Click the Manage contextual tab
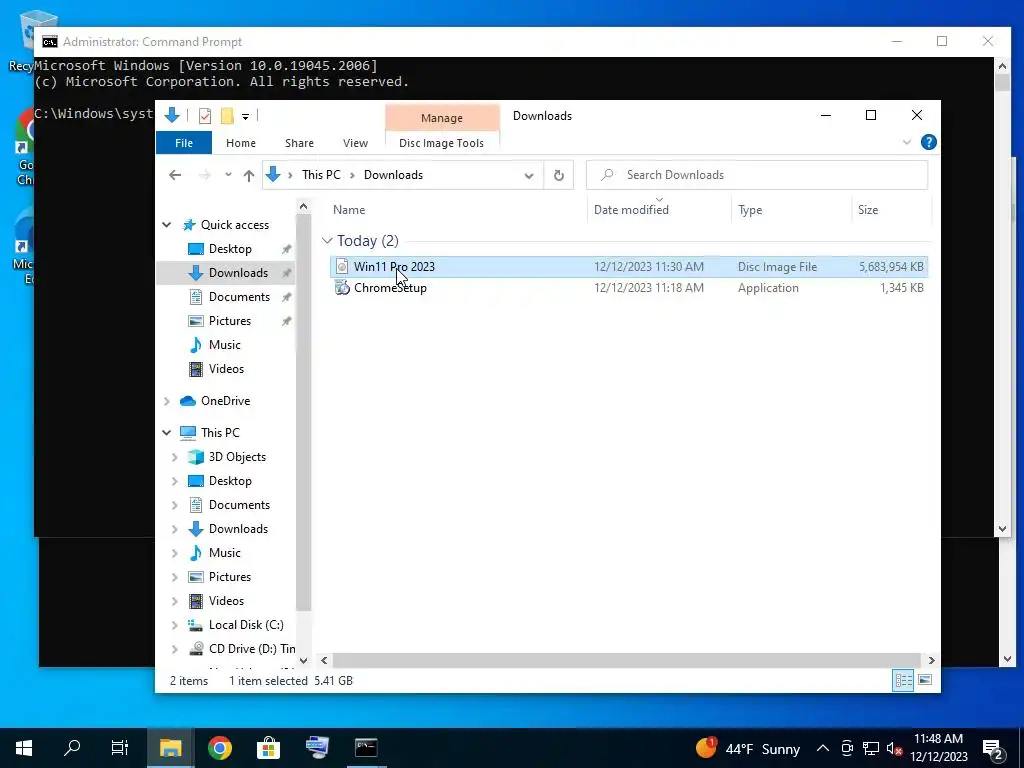Screen dimensions: 1024x768 441,118
